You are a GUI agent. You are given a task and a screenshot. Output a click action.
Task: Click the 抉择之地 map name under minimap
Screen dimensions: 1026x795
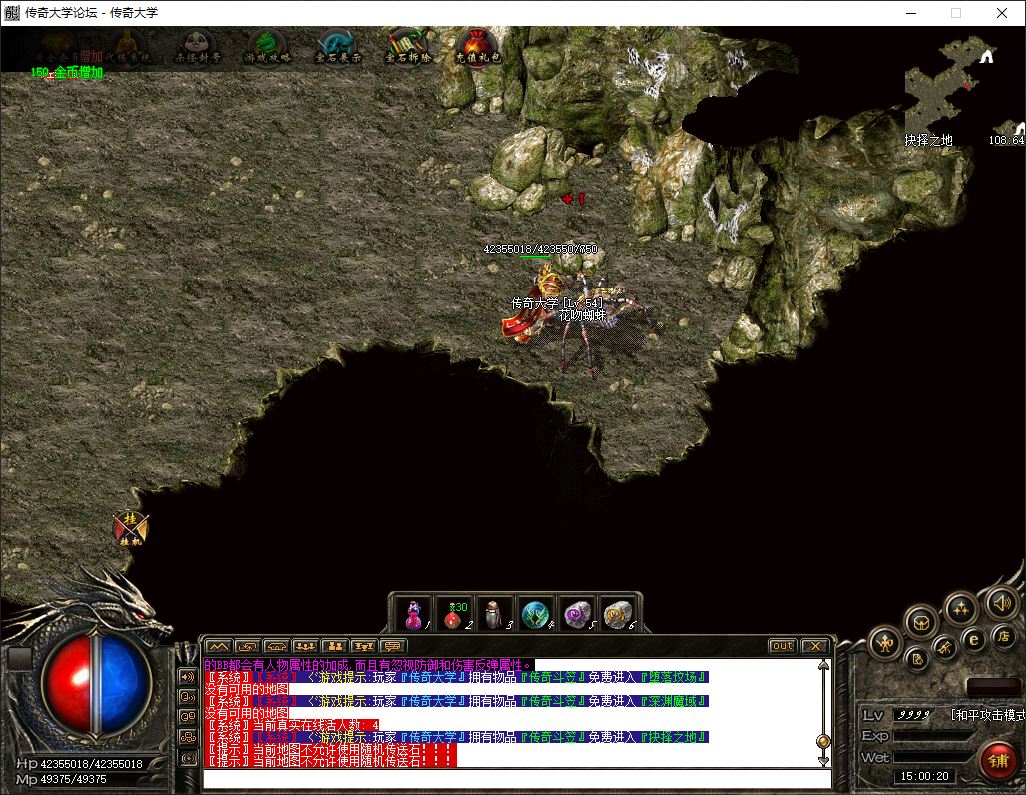pos(929,140)
